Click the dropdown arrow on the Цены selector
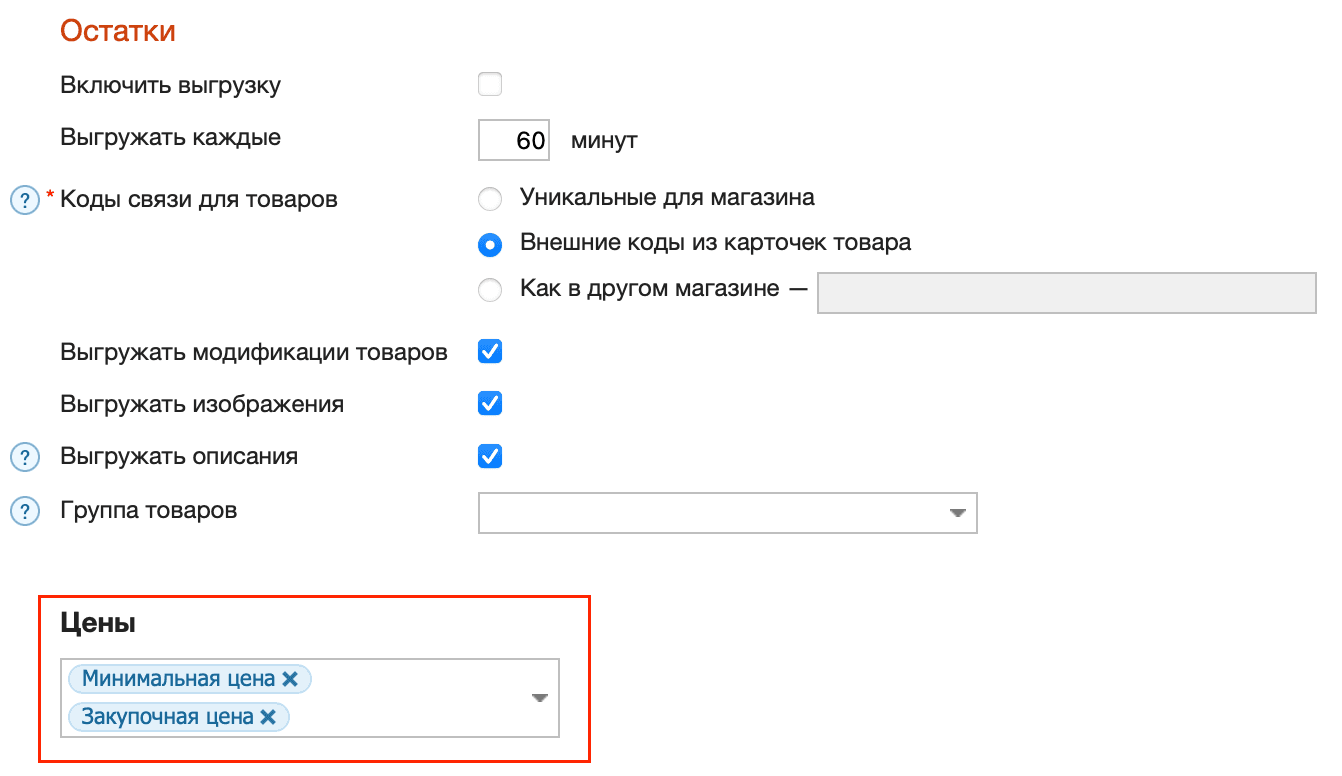Screen dimensions: 1342x776 pyautogui.click(x=538, y=697)
